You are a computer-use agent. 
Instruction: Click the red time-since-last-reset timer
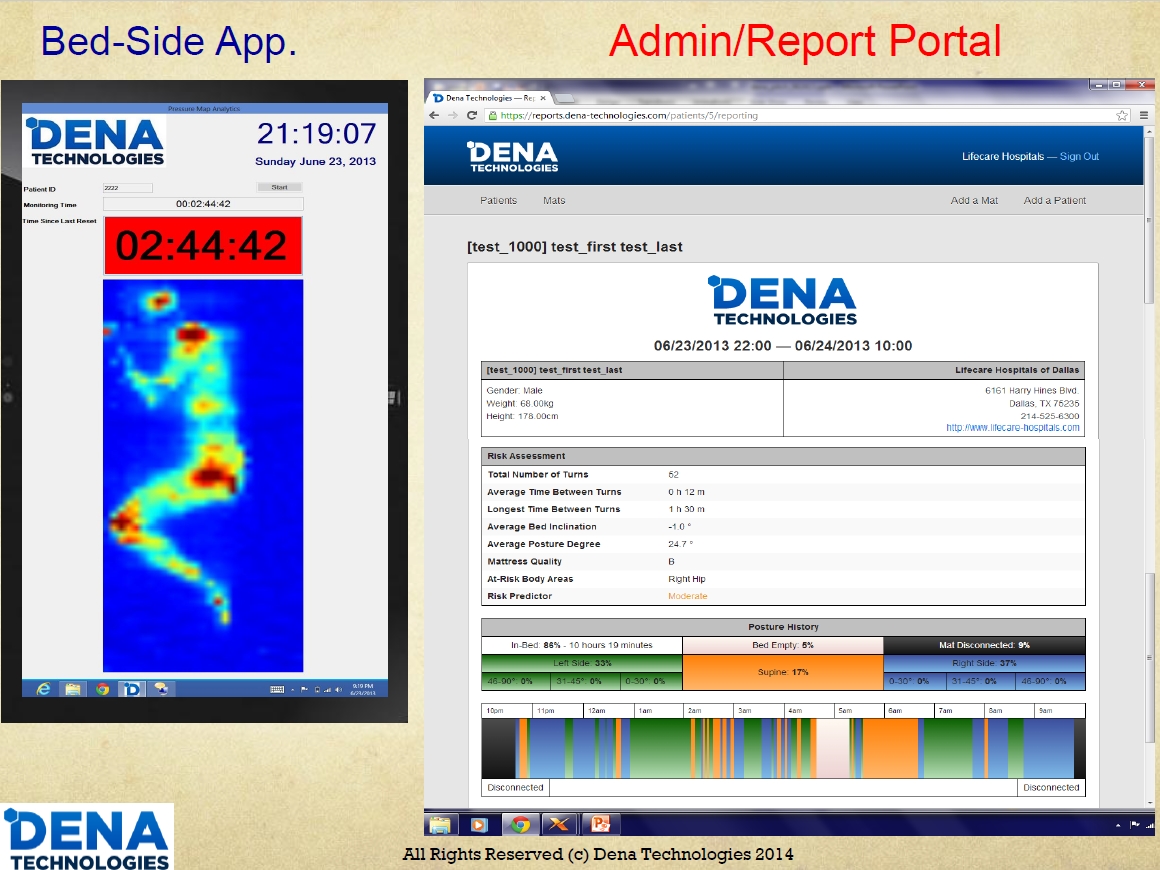tap(203, 246)
